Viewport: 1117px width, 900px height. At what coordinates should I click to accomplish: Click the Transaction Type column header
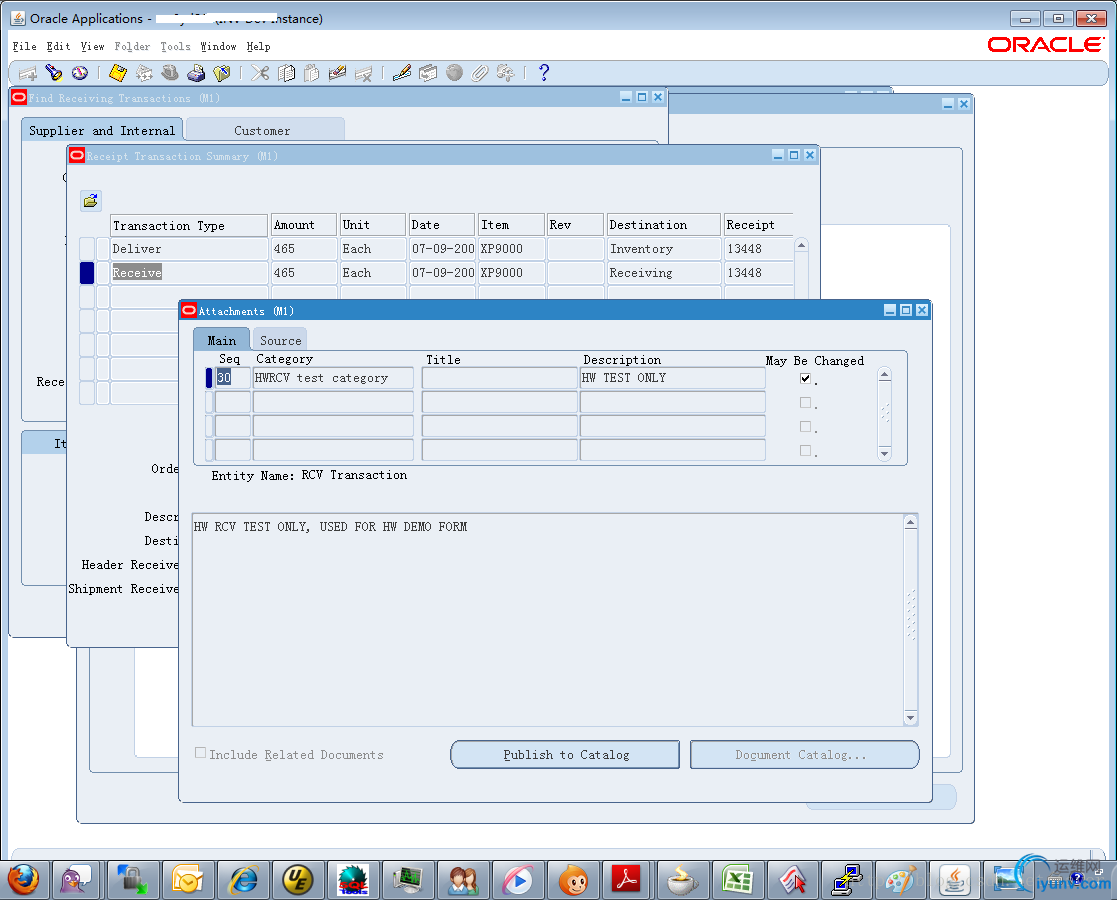(x=189, y=225)
